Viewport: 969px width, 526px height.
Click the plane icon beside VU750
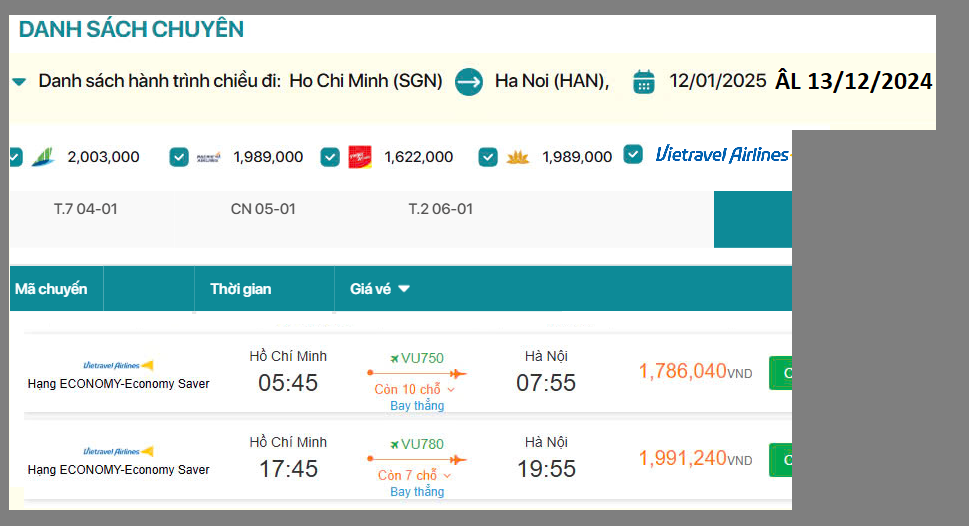click(394, 358)
